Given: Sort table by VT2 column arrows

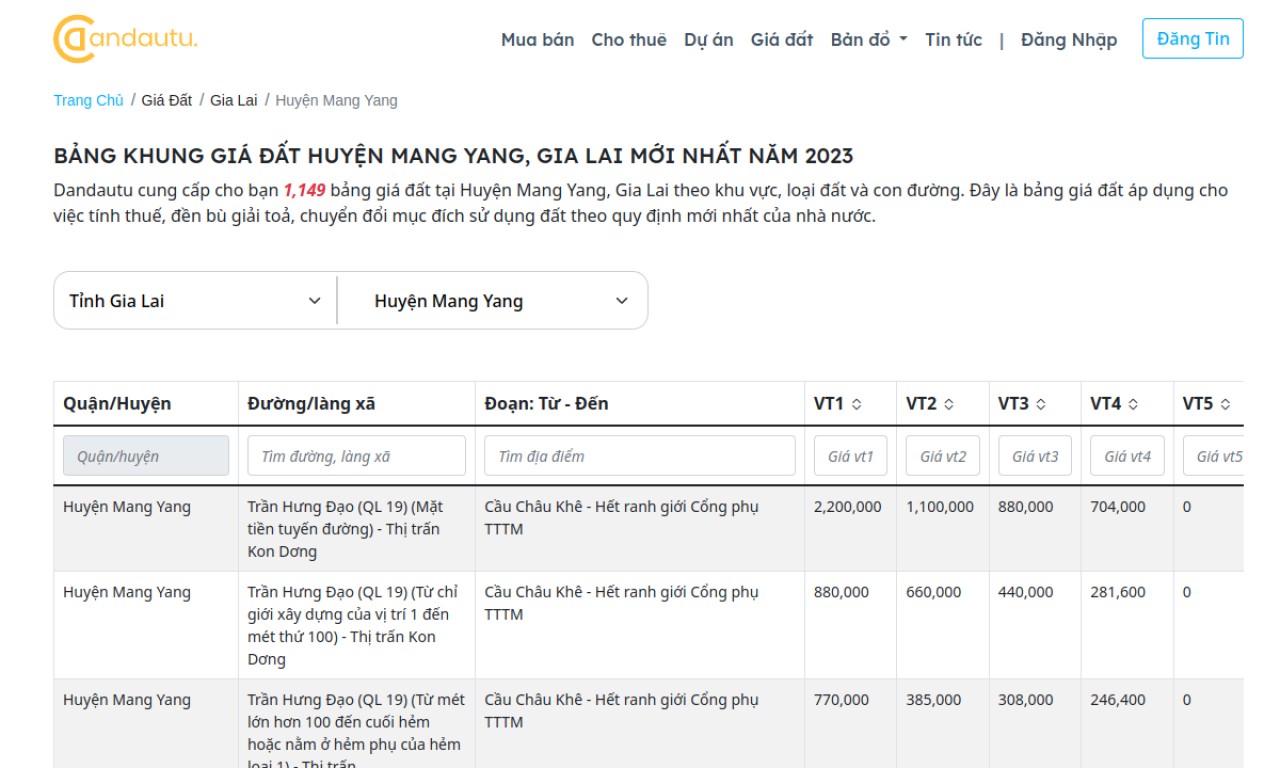Looking at the screenshot, I should pyautogui.click(x=949, y=404).
